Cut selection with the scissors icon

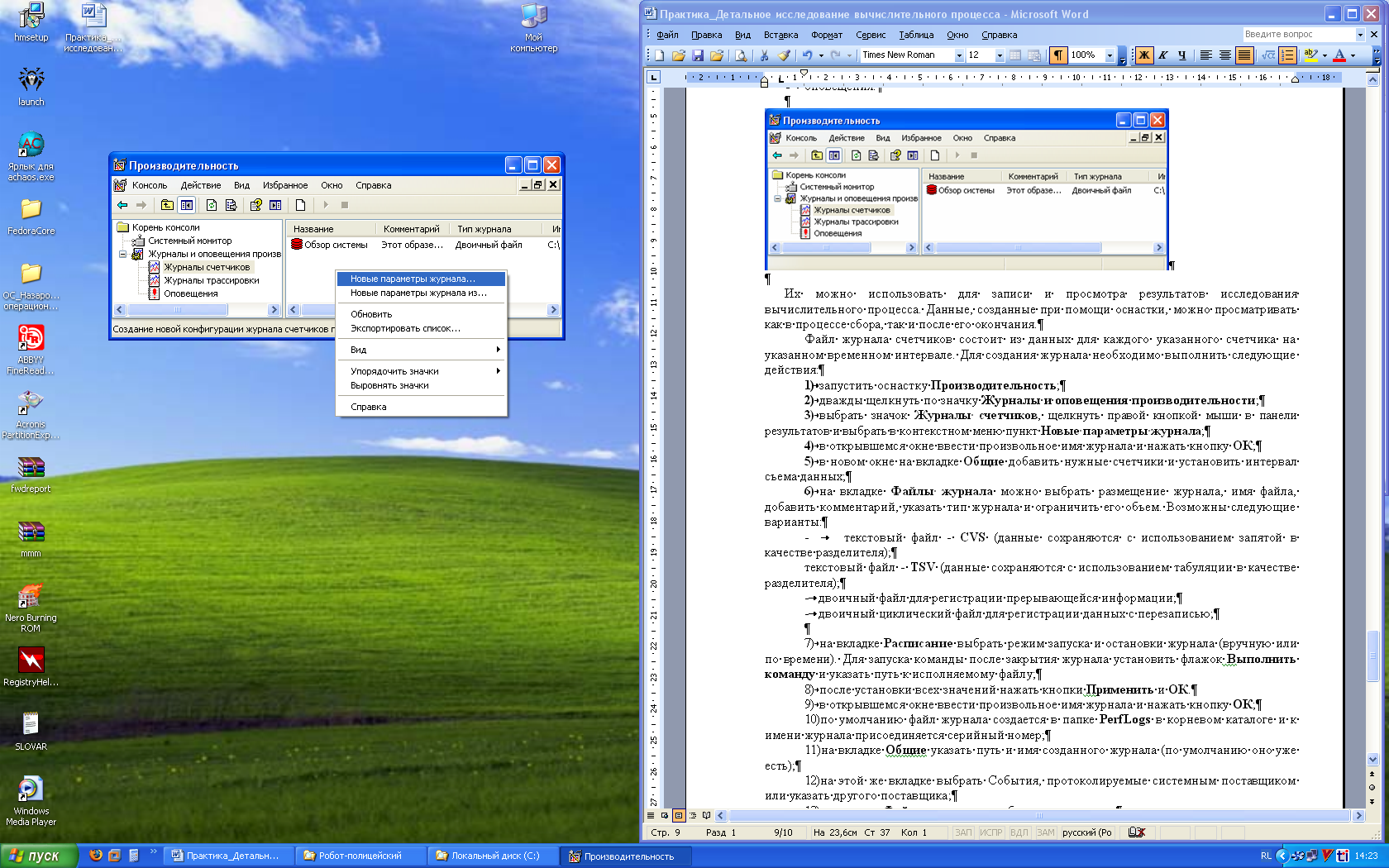[x=764, y=55]
